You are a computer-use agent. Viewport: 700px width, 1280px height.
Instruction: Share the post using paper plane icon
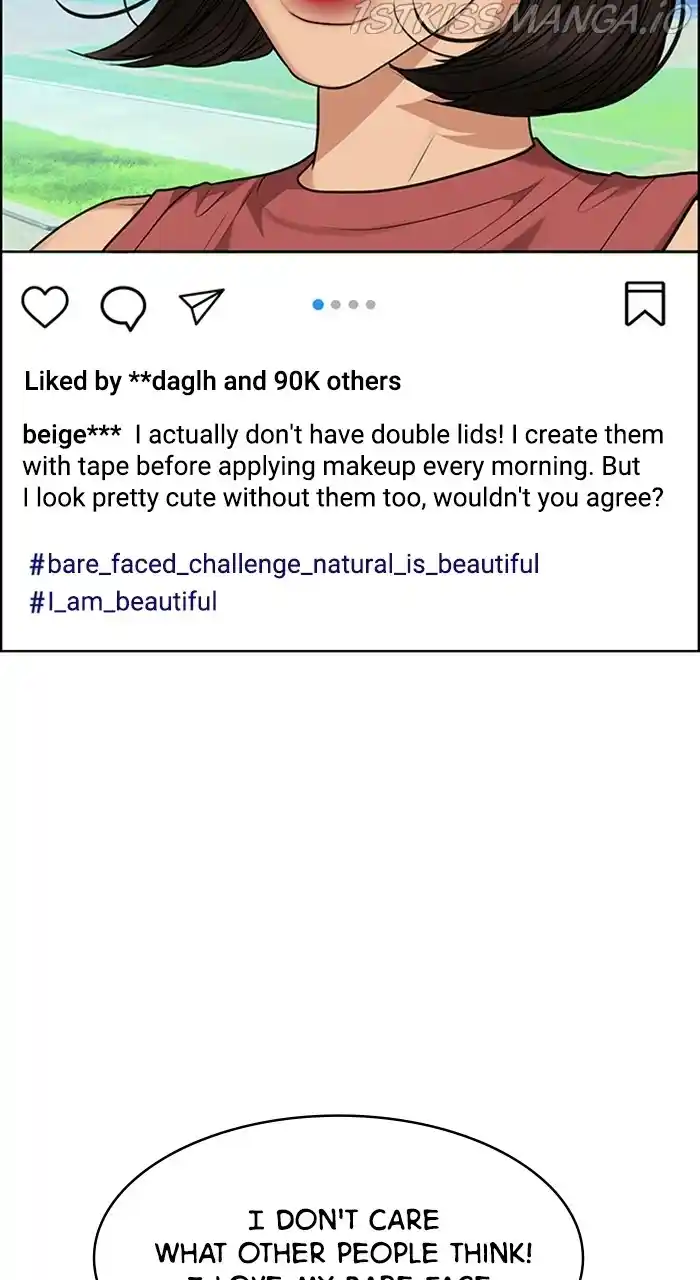click(x=201, y=306)
